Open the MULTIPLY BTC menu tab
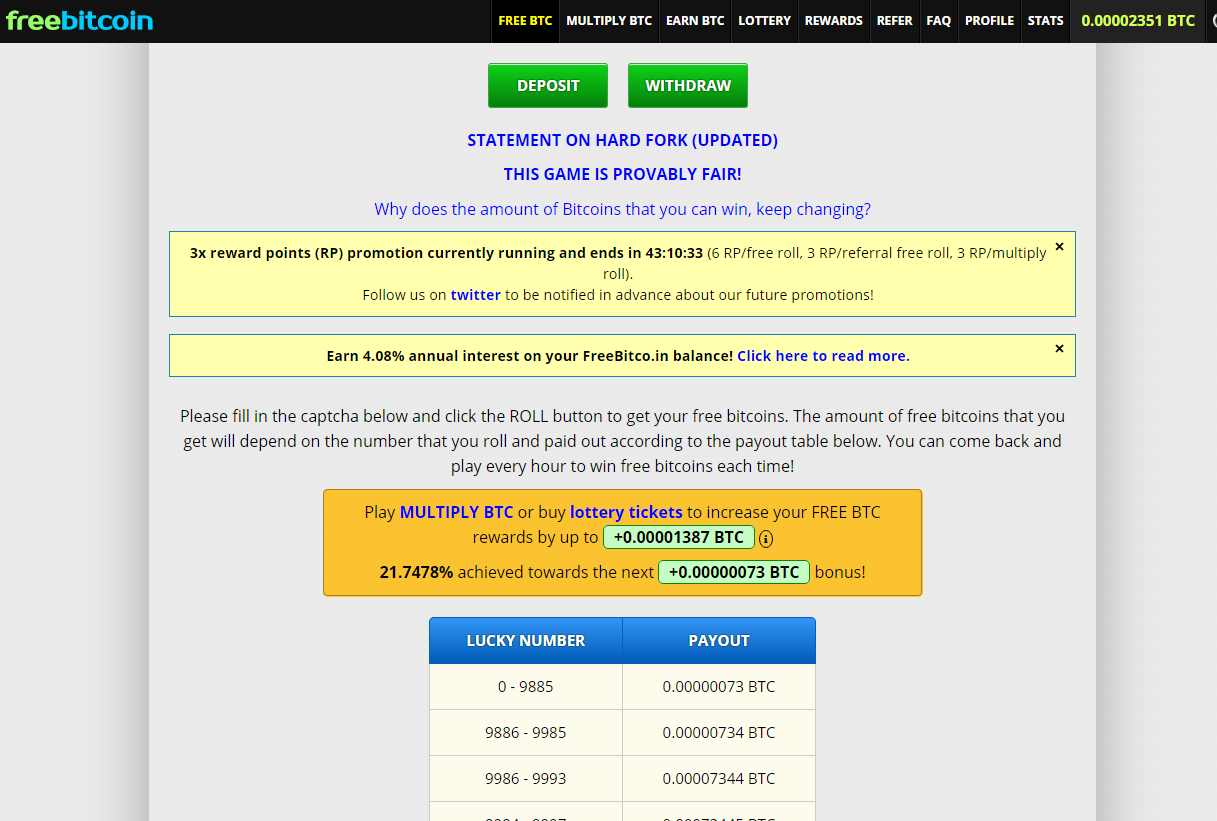The image size is (1217, 821). 609,21
